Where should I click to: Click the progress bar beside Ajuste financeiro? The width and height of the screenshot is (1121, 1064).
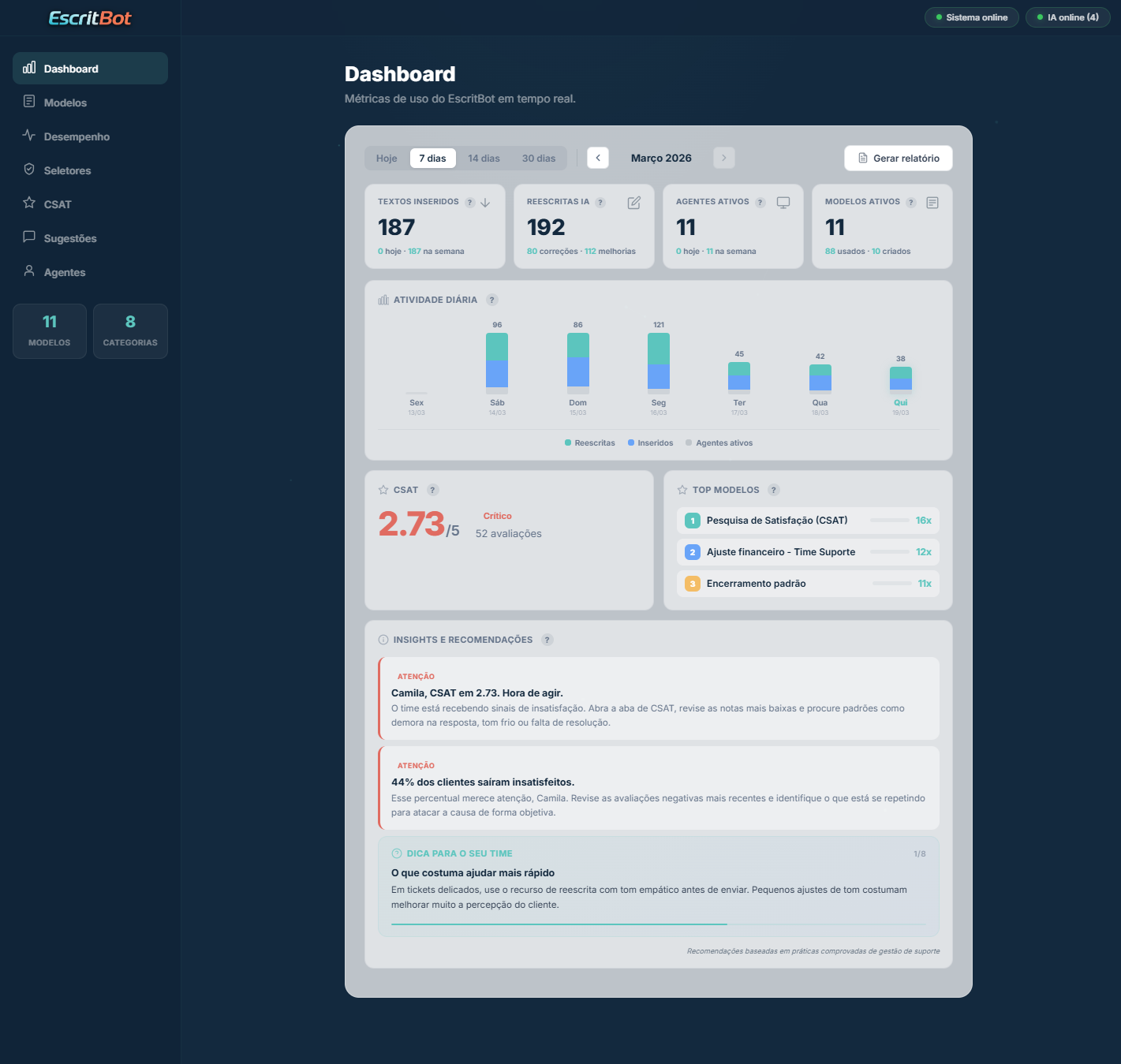[891, 552]
